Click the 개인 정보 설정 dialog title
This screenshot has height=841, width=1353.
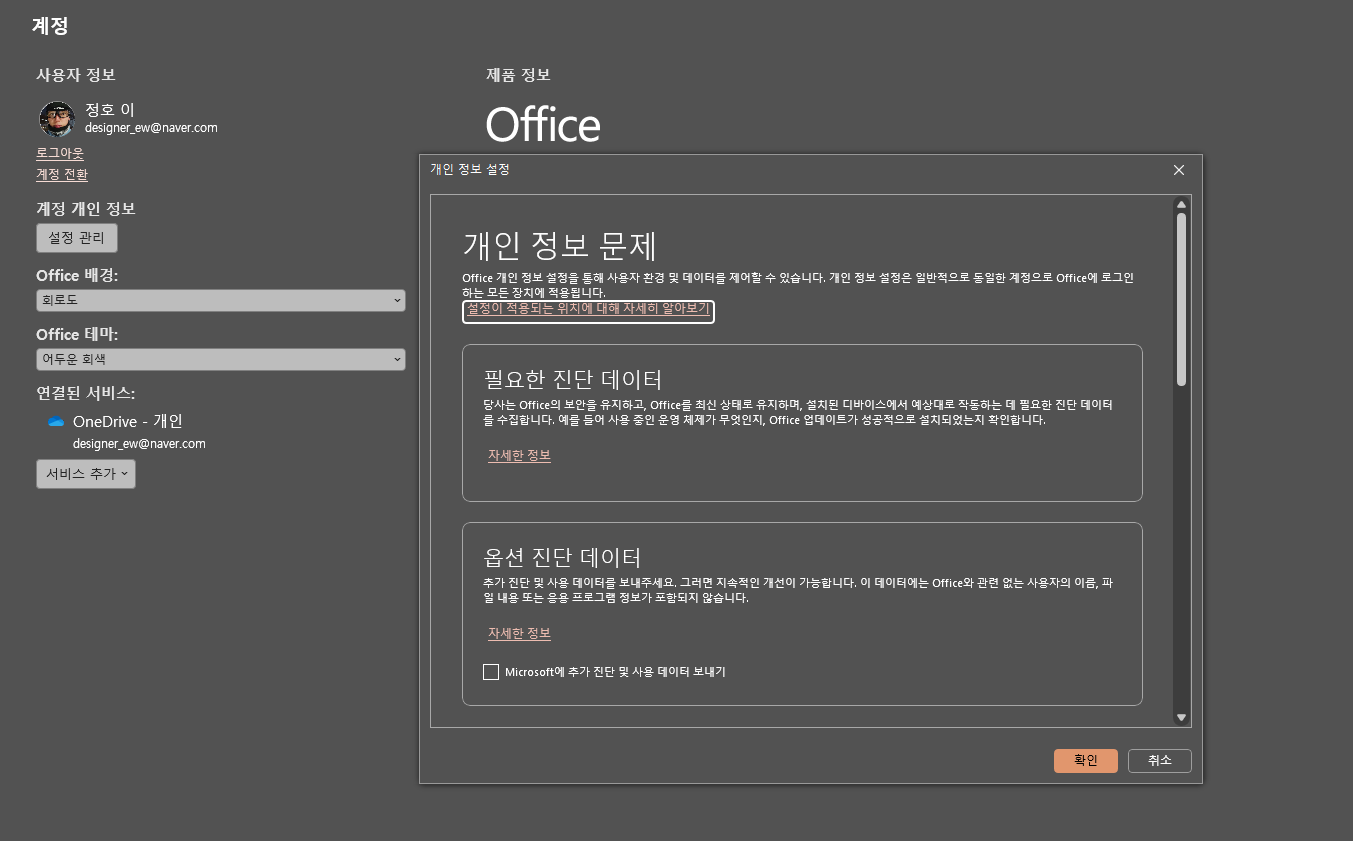click(x=470, y=170)
